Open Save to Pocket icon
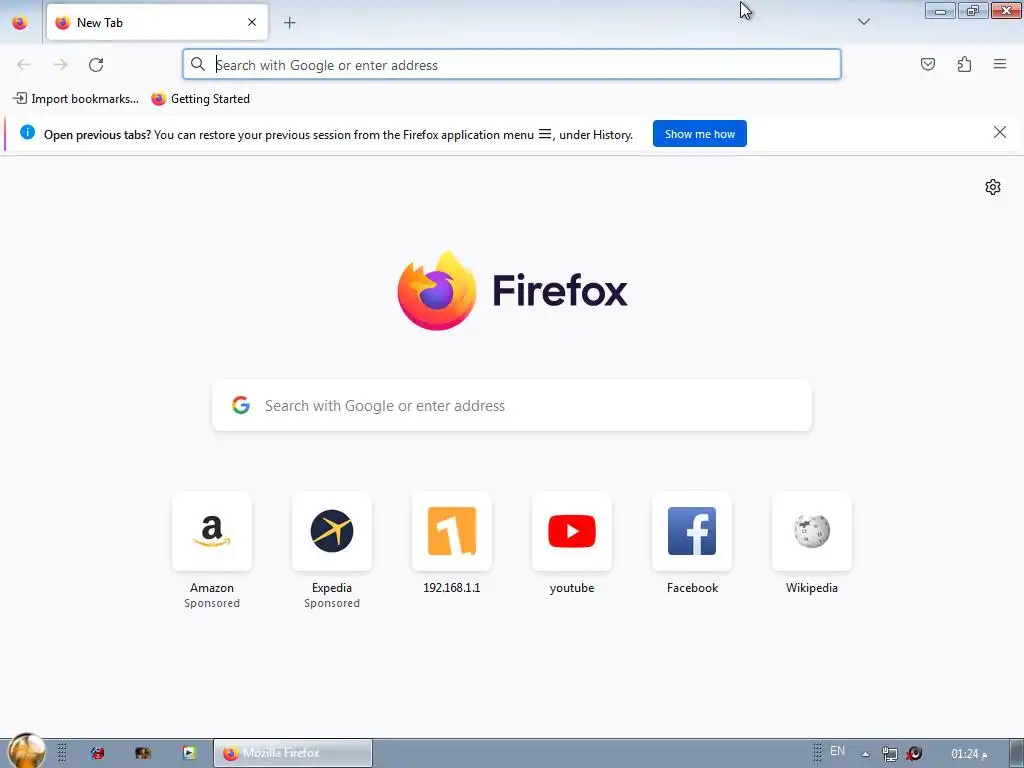Image resolution: width=1024 pixels, height=768 pixels. point(927,64)
